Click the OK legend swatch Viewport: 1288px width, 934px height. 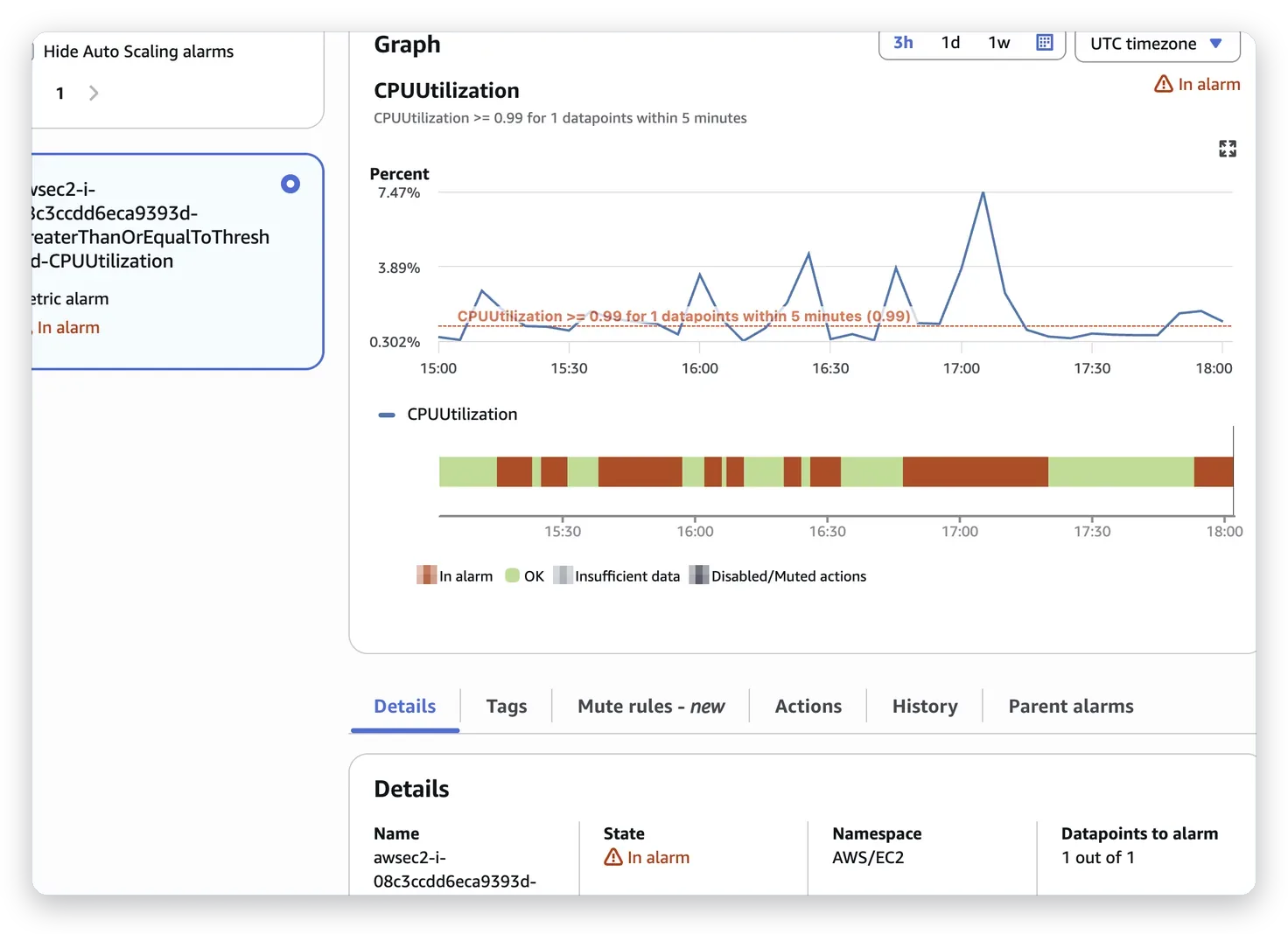(513, 575)
